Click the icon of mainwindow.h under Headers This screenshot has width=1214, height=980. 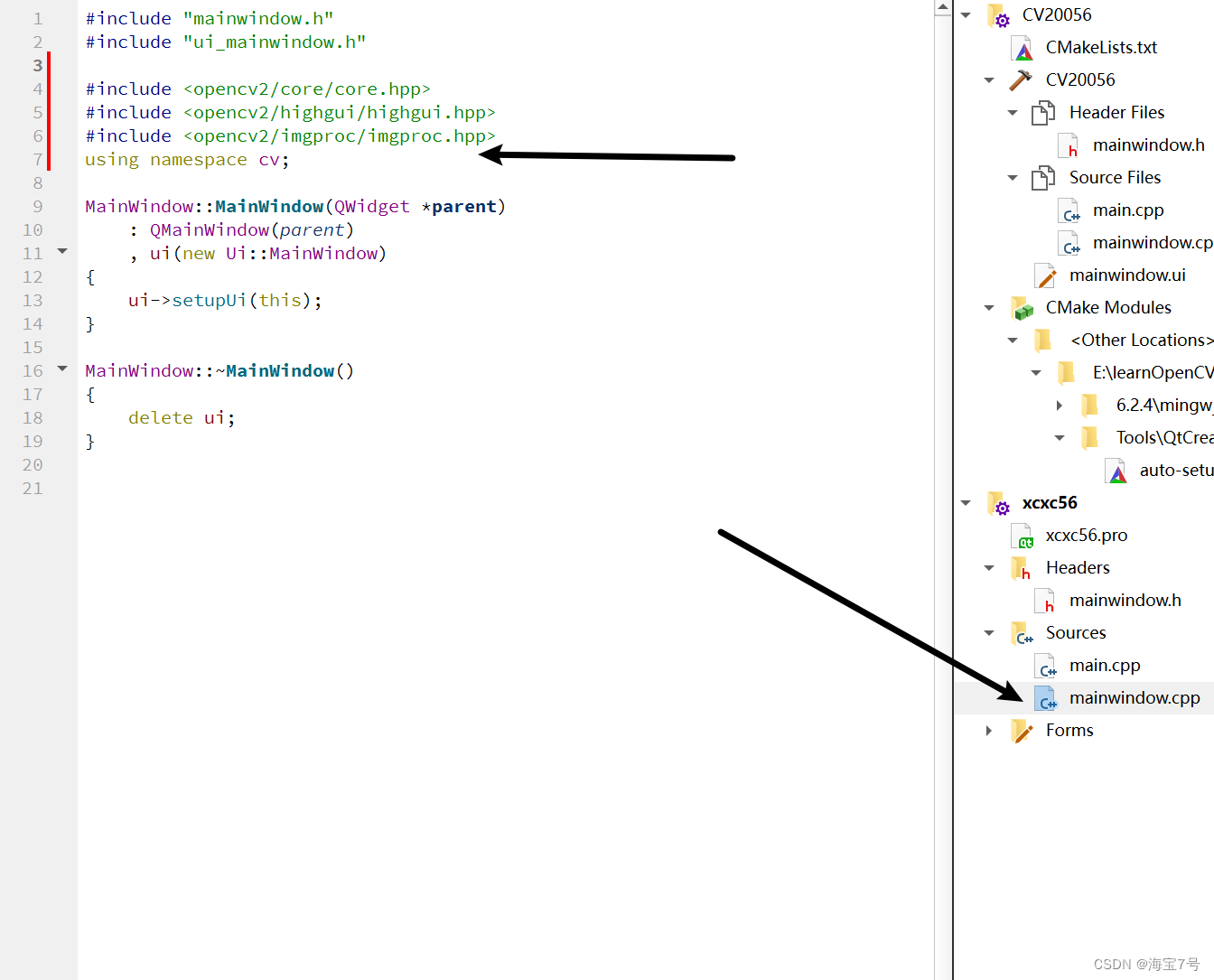point(1045,601)
